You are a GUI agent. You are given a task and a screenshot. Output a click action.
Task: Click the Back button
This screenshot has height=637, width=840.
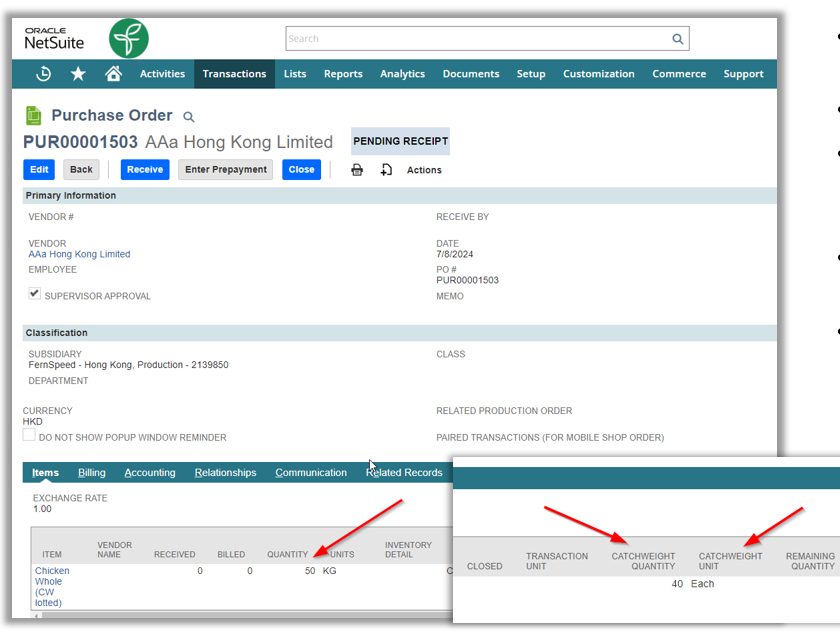(81, 169)
